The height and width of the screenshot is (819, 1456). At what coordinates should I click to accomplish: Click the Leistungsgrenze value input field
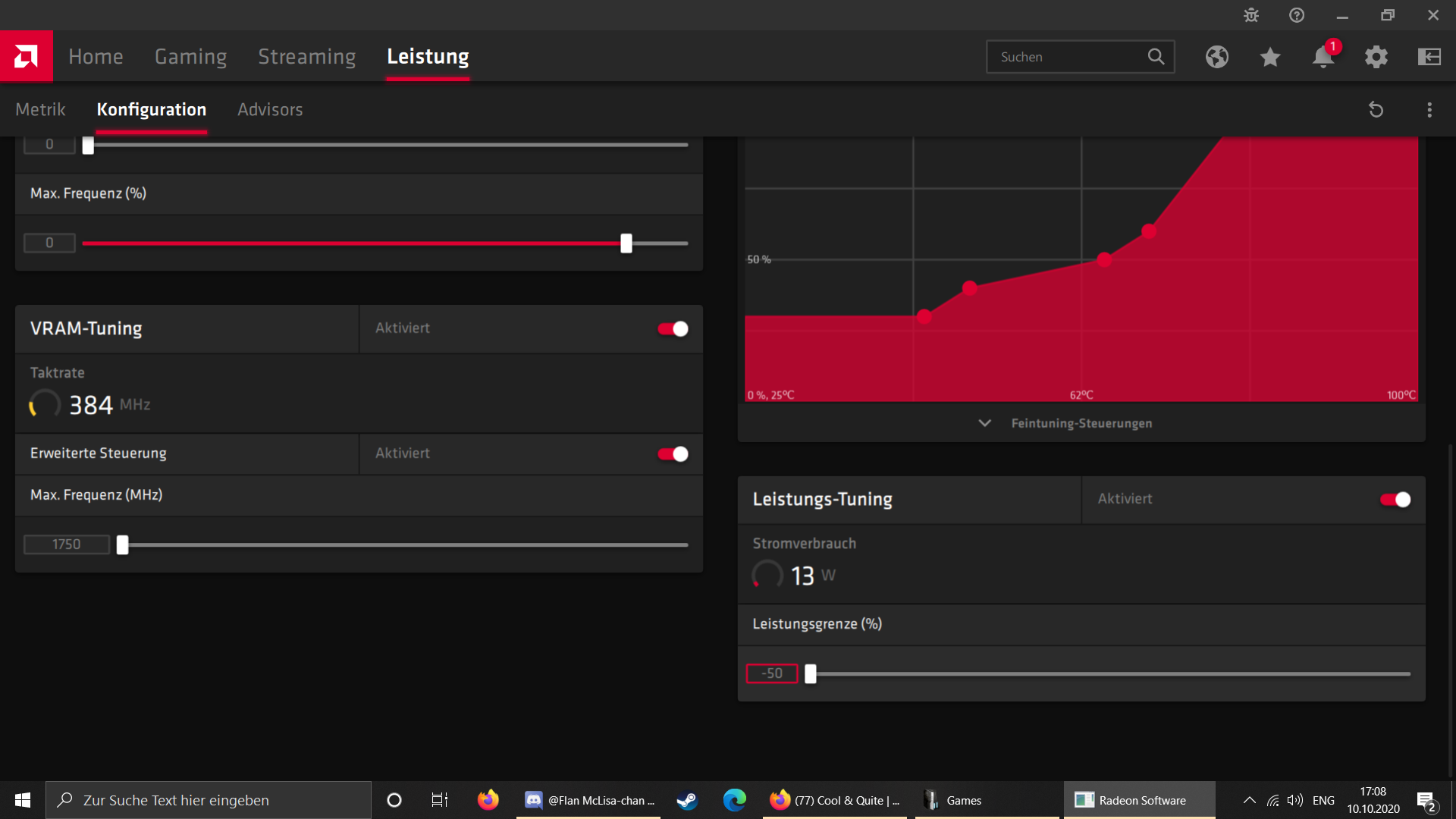click(771, 673)
